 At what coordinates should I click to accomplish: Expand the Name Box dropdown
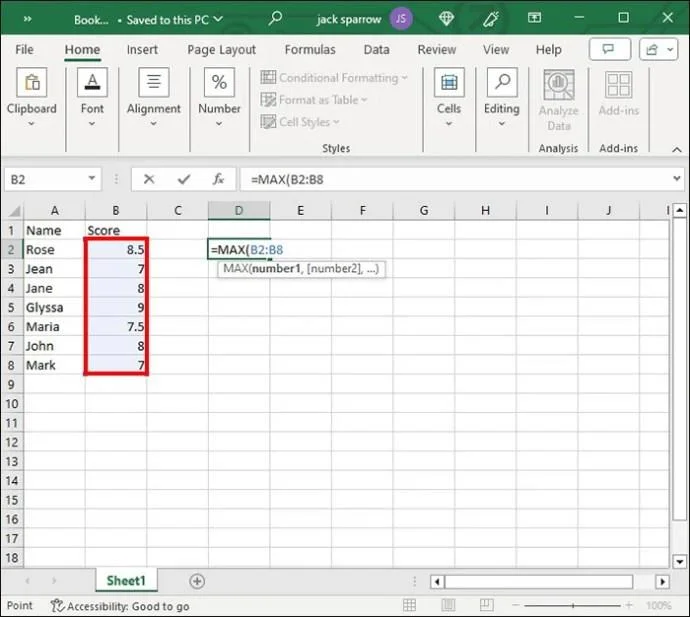click(x=92, y=180)
